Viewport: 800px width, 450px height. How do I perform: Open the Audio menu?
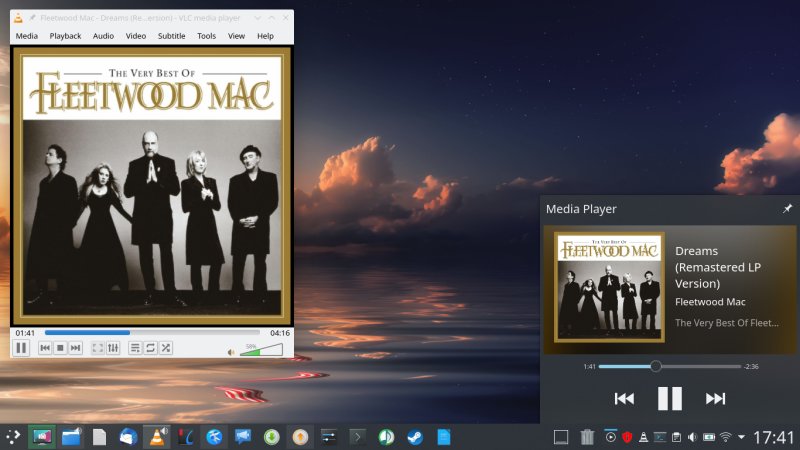coord(103,36)
